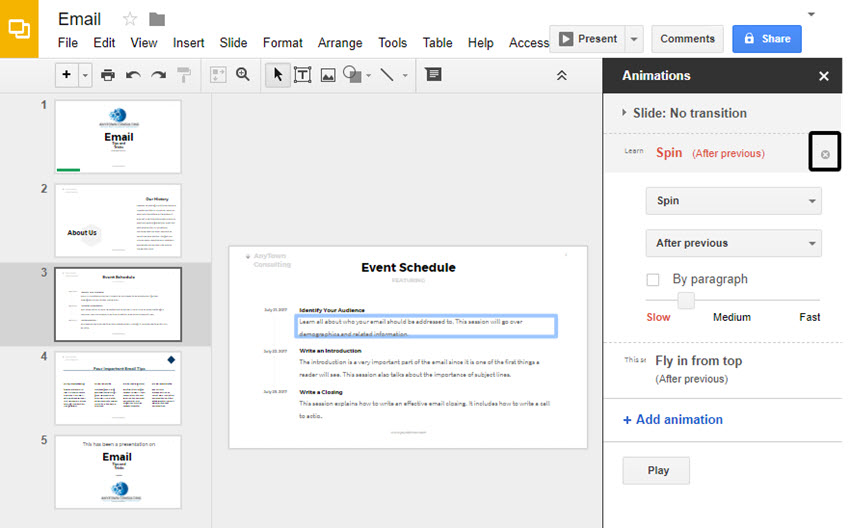Open the File menu

(x=68, y=43)
